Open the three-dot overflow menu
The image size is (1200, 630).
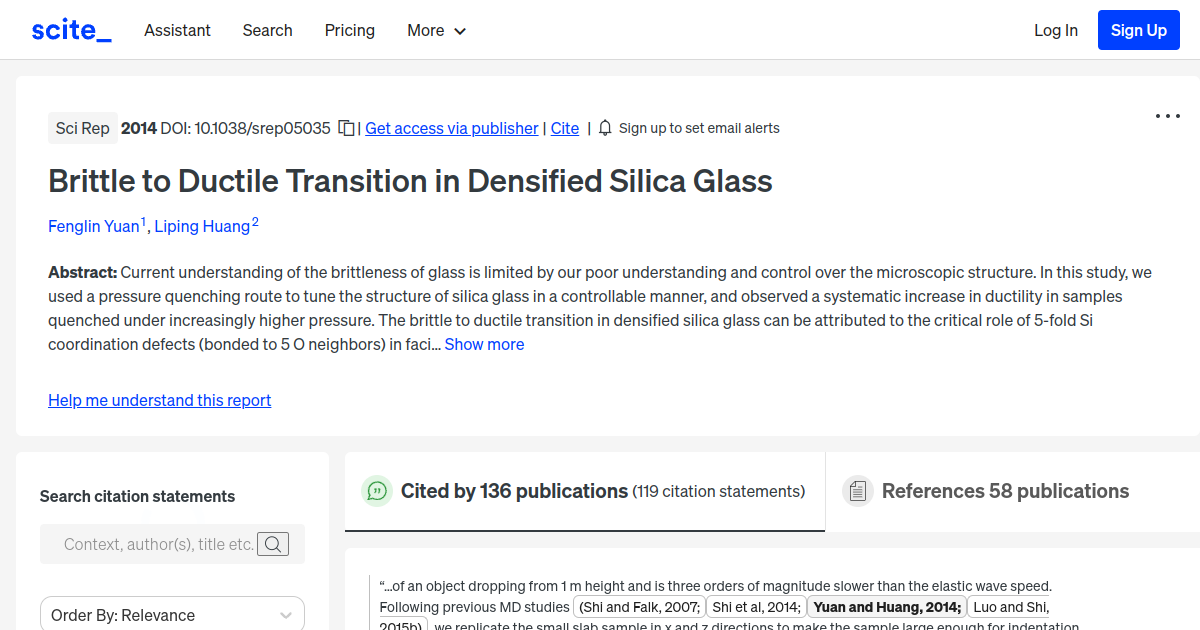tap(1167, 116)
